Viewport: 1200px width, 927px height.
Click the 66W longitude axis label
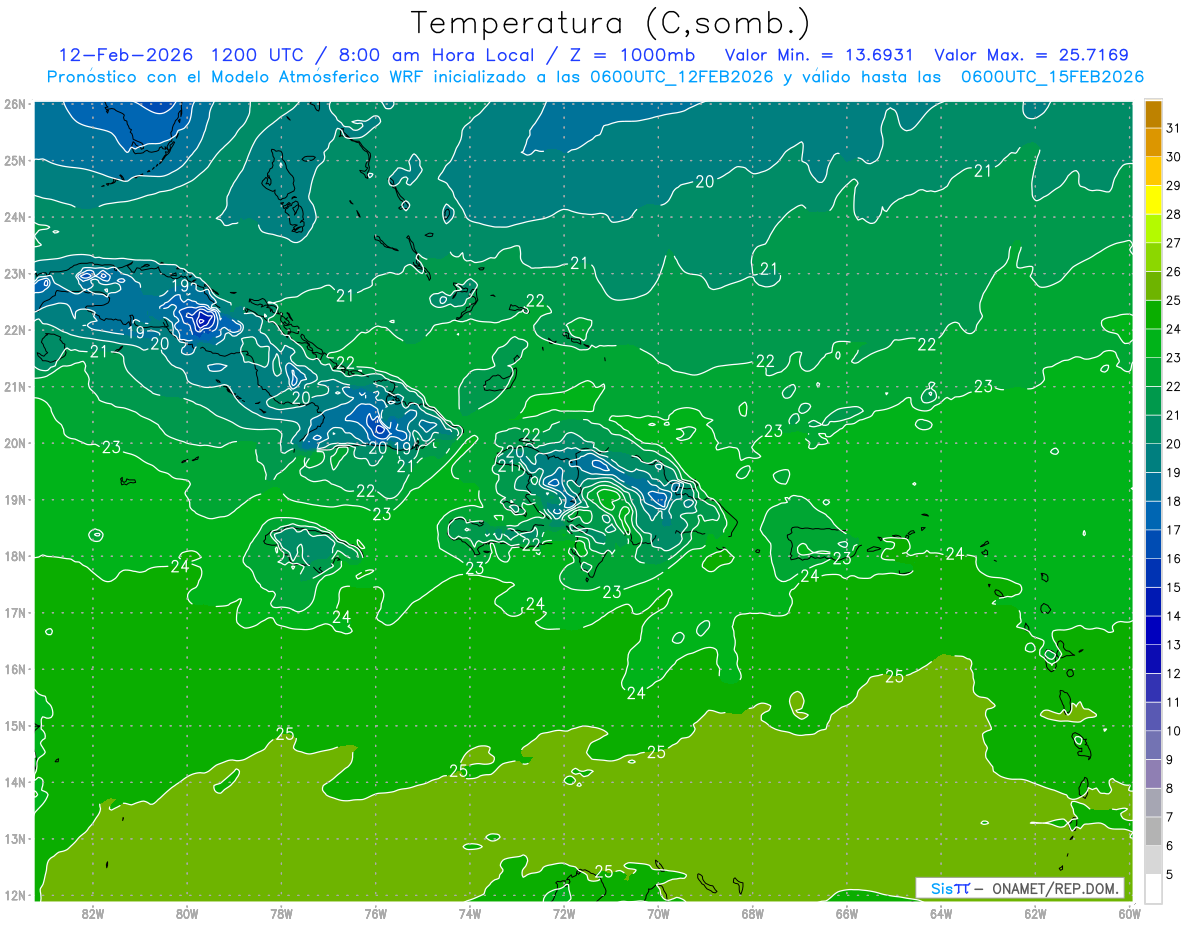tap(846, 912)
